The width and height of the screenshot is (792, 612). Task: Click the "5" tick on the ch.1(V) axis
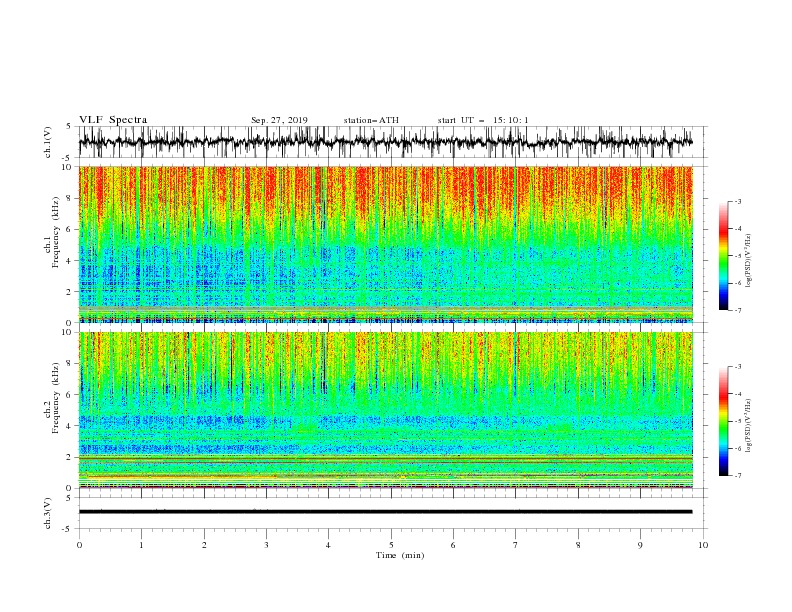(69, 126)
